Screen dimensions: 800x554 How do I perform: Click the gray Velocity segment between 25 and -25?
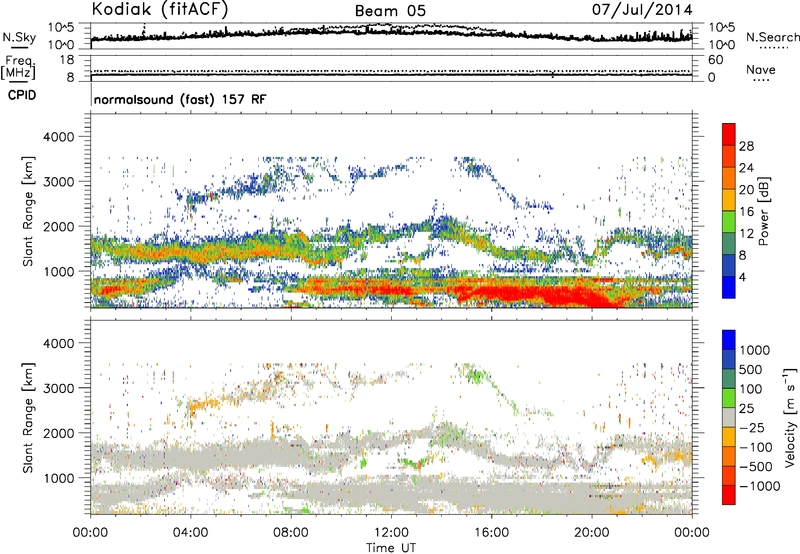click(x=729, y=418)
